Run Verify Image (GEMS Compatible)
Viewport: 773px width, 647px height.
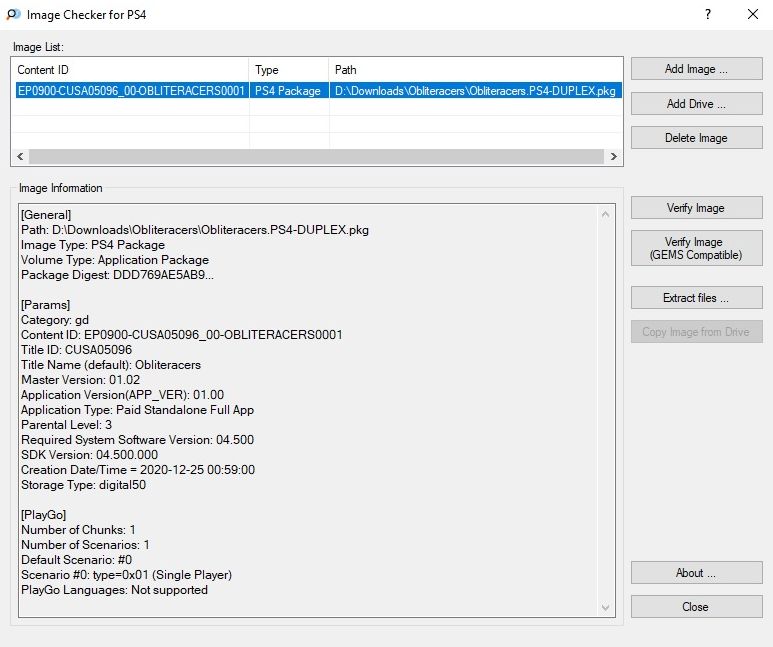click(697, 248)
